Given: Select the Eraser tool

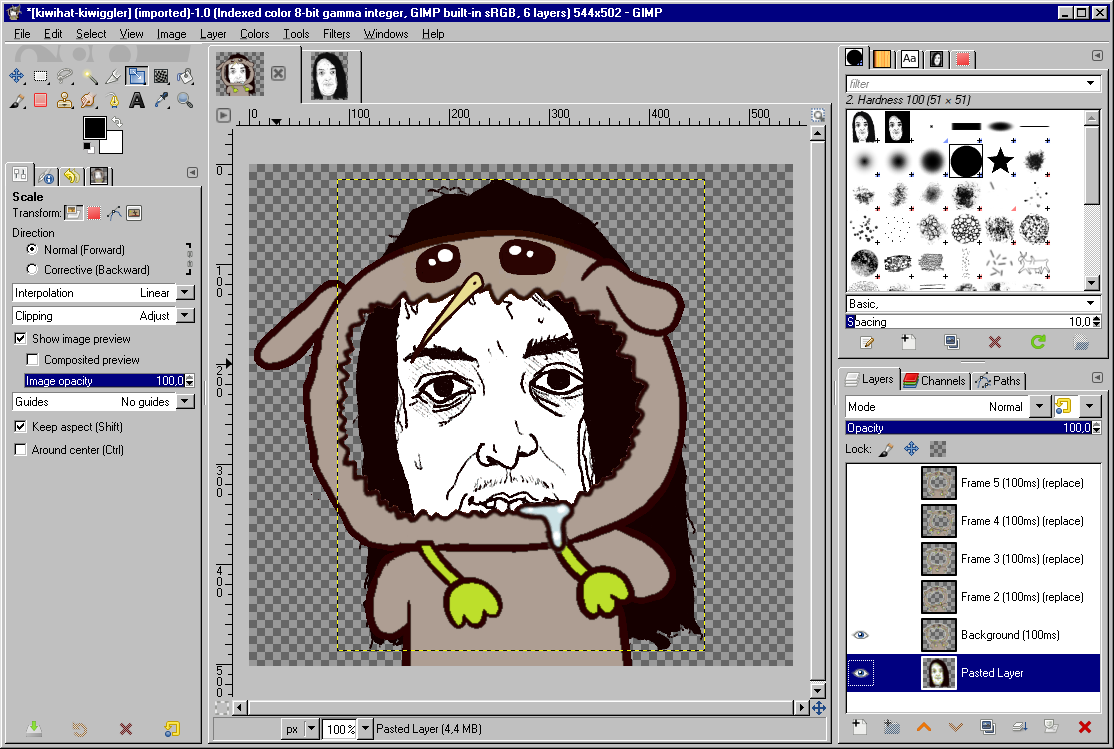Looking at the screenshot, I should coord(40,100).
